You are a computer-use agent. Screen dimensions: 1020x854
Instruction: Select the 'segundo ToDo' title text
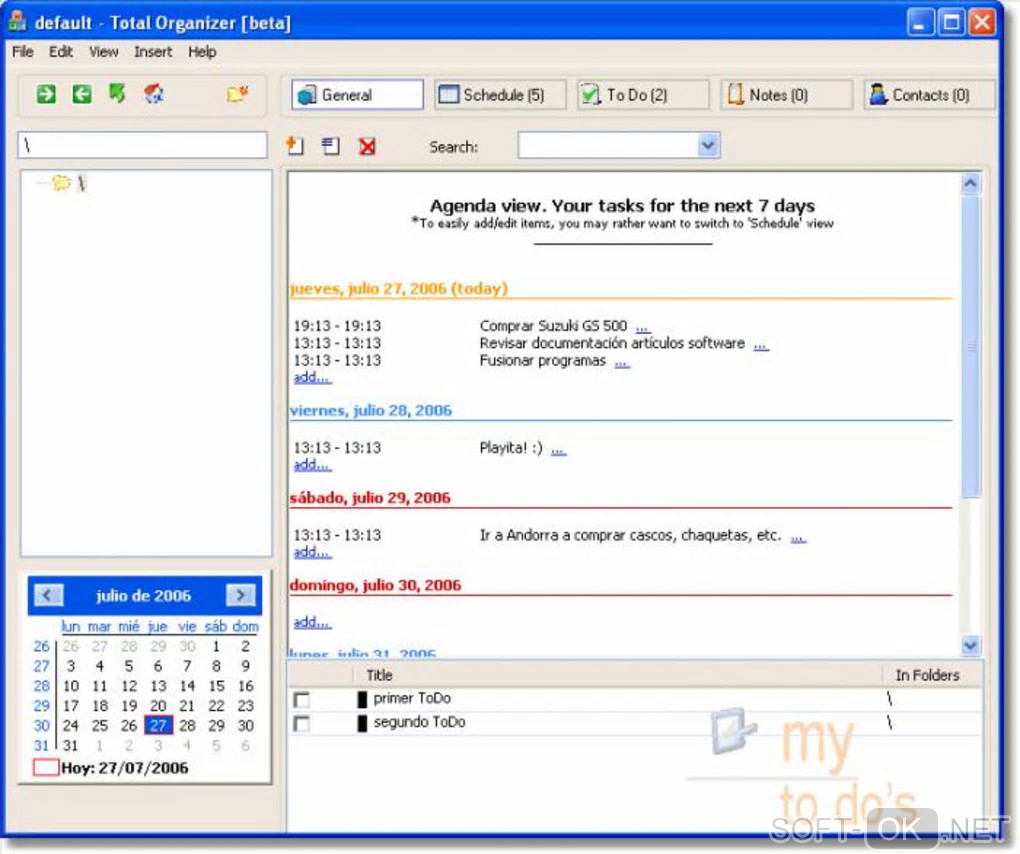point(420,722)
